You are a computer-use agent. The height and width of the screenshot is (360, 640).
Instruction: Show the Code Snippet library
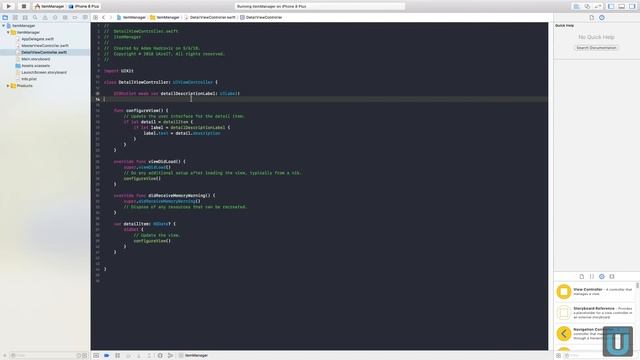tap(591, 276)
